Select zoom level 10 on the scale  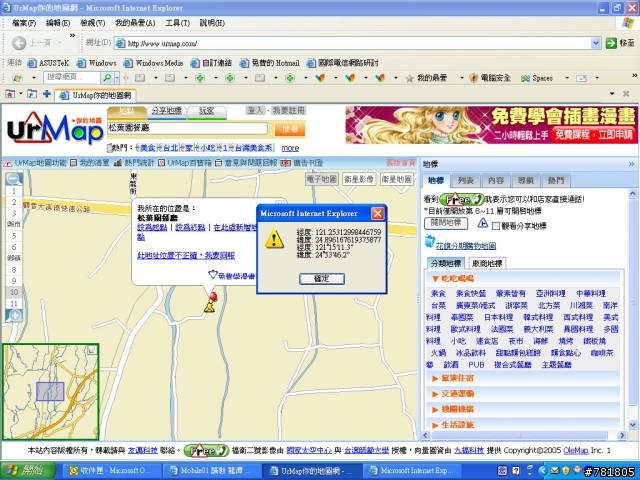[14, 292]
